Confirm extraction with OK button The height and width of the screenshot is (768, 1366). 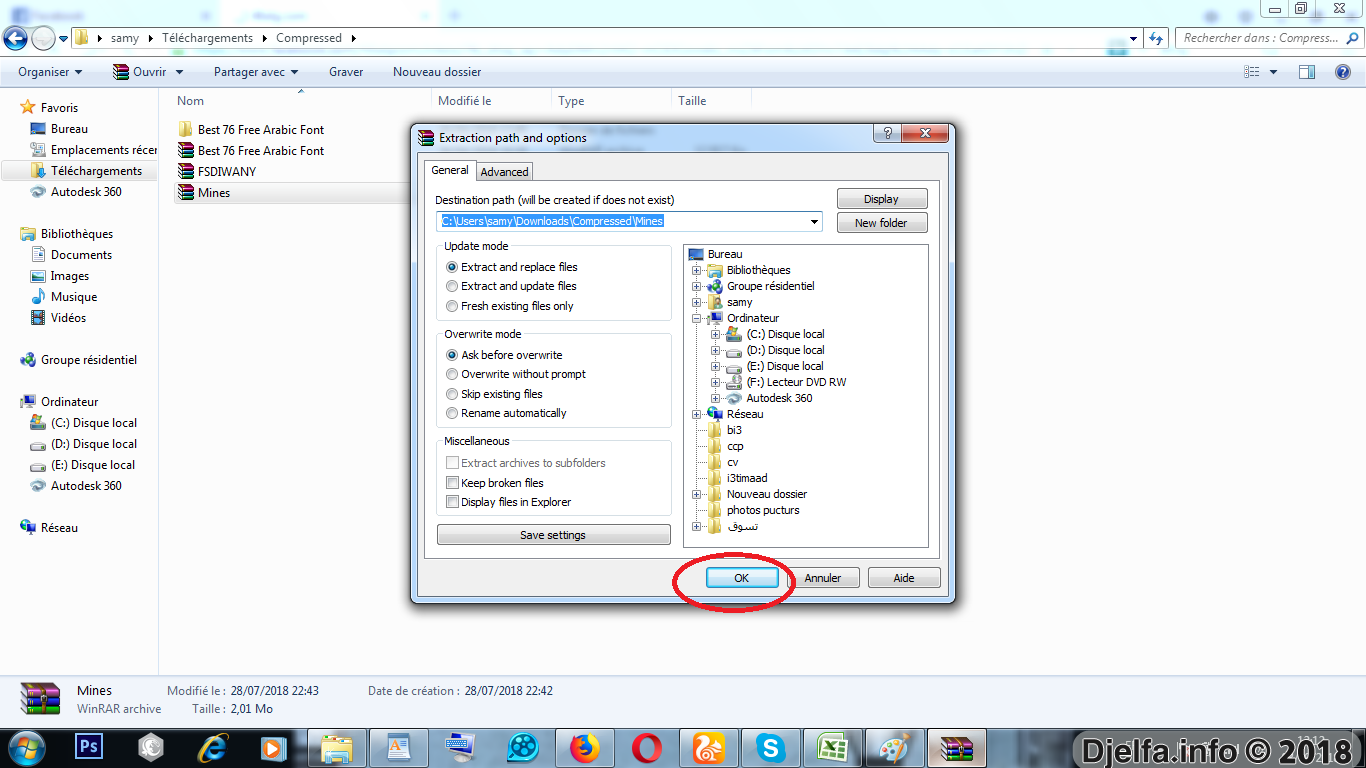742,578
